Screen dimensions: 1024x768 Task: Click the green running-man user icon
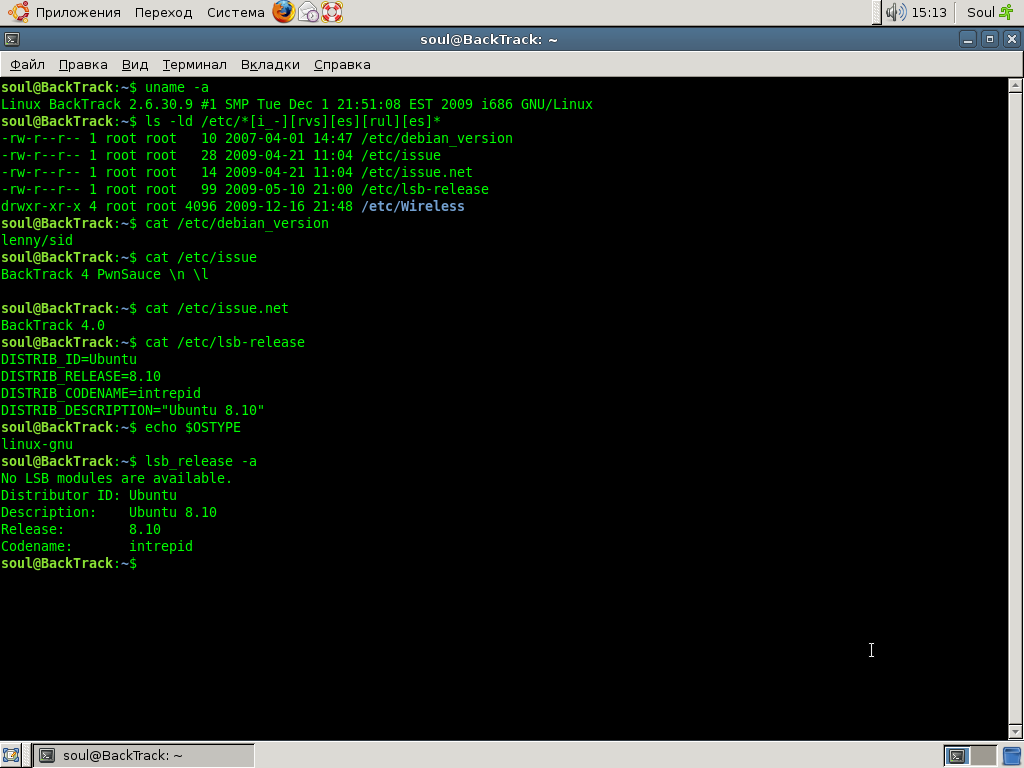1006,12
